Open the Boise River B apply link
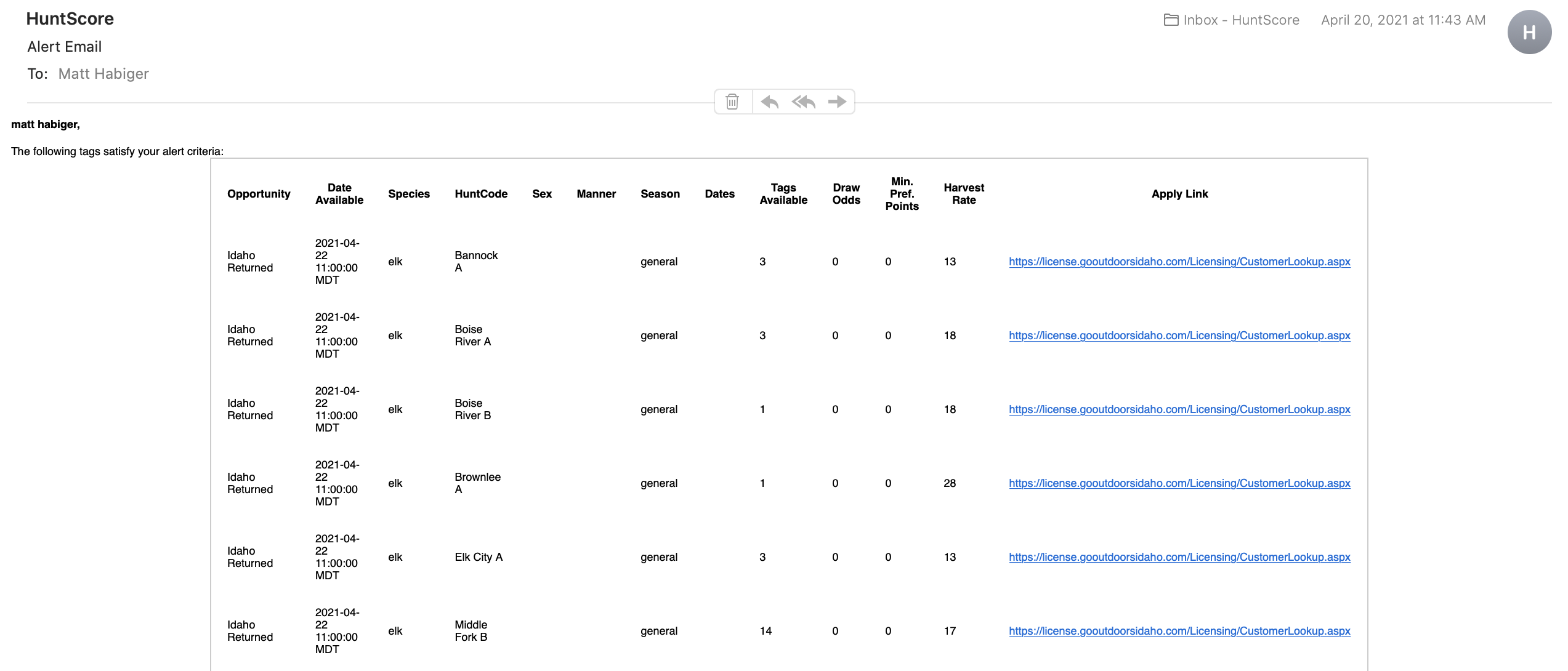This screenshot has width=1568, height=671. pyautogui.click(x=1179, y=409)
